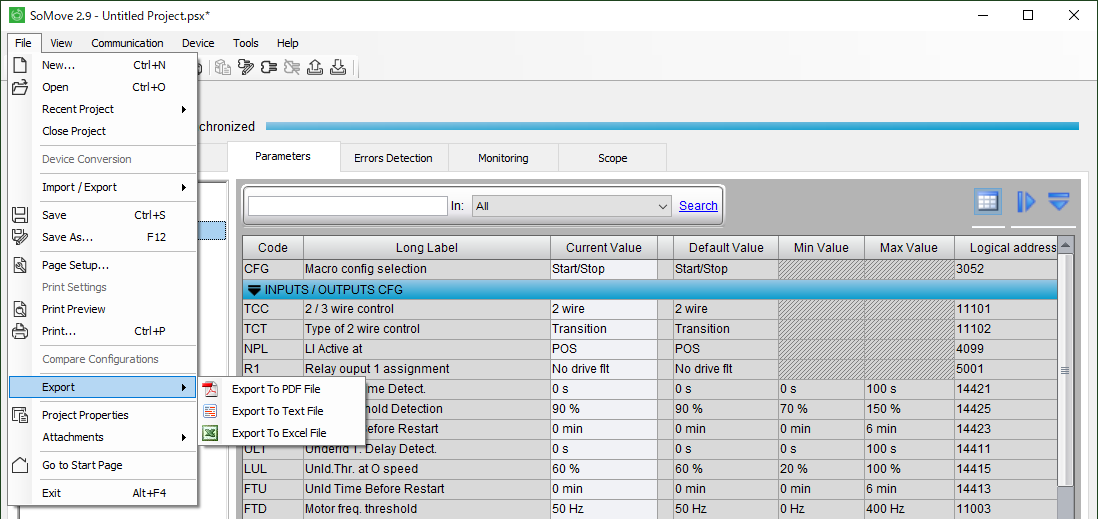Click the connect to device plug toolbar icon
This screenshot has height=519, width=1098.
[x=268, y=67]
